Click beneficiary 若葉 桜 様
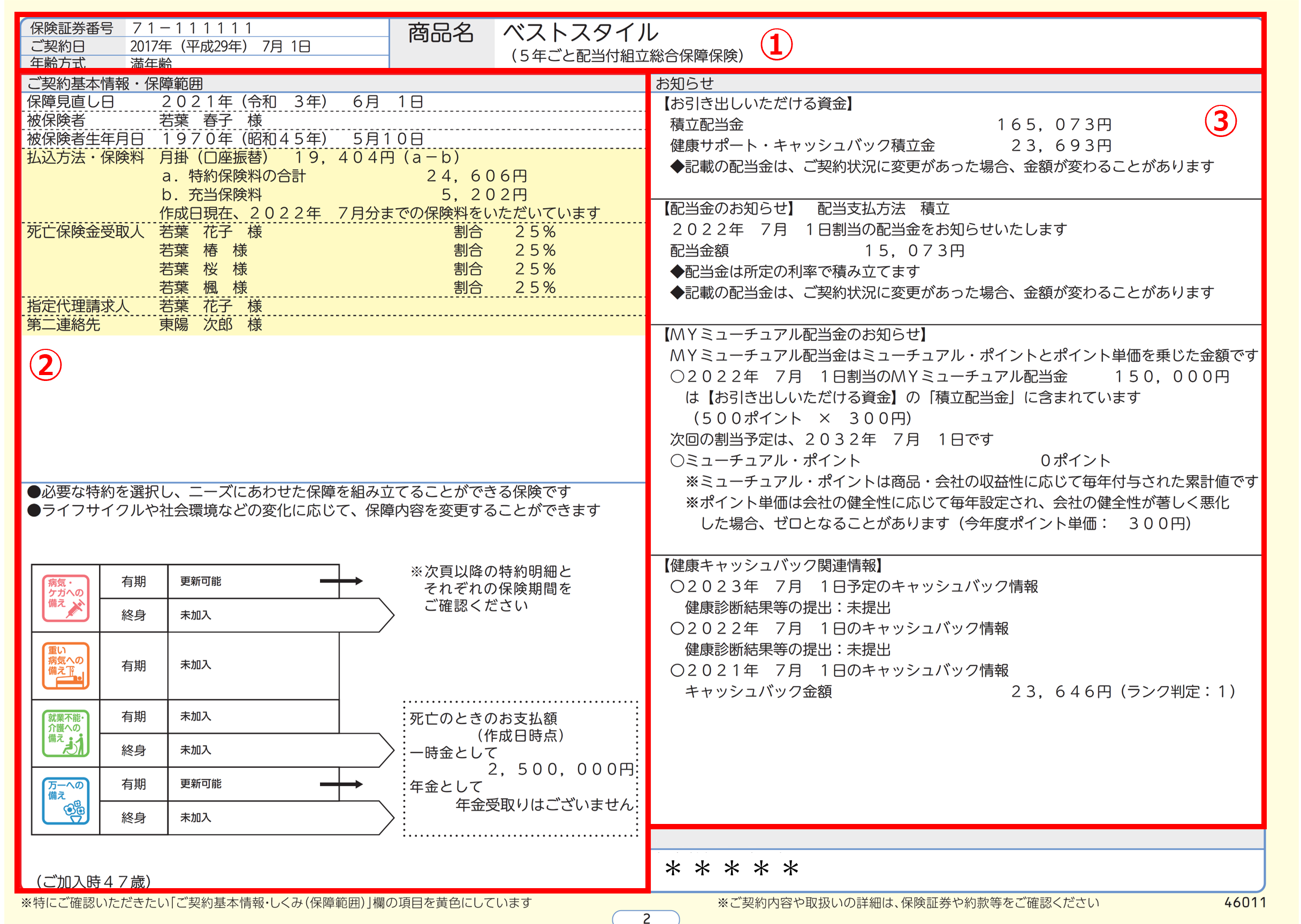 coord(203,269)
